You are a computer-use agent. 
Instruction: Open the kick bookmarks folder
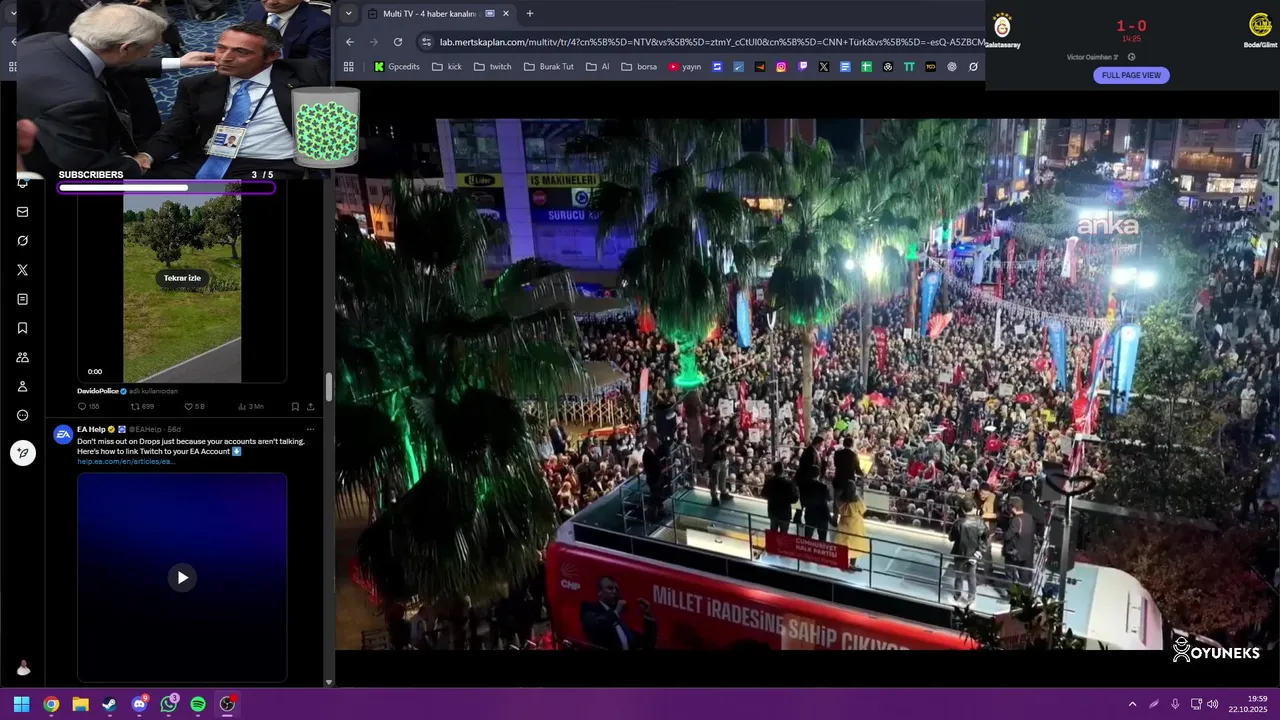click(x=446, y=67)
